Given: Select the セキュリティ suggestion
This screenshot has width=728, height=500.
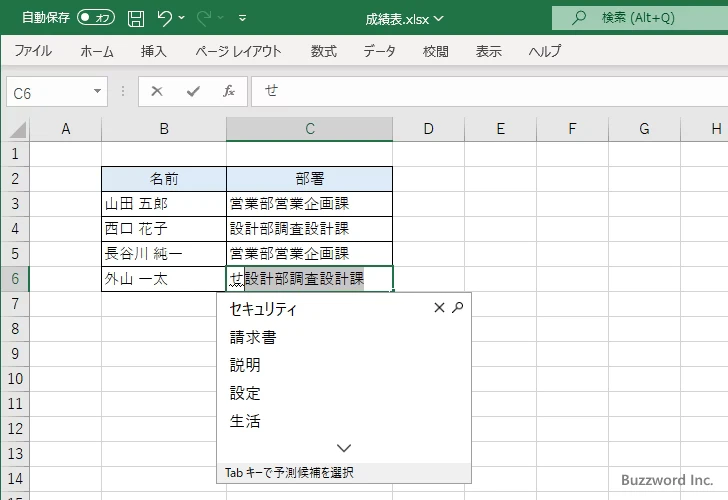Looking at the screenshot, I should coord(263,309).
